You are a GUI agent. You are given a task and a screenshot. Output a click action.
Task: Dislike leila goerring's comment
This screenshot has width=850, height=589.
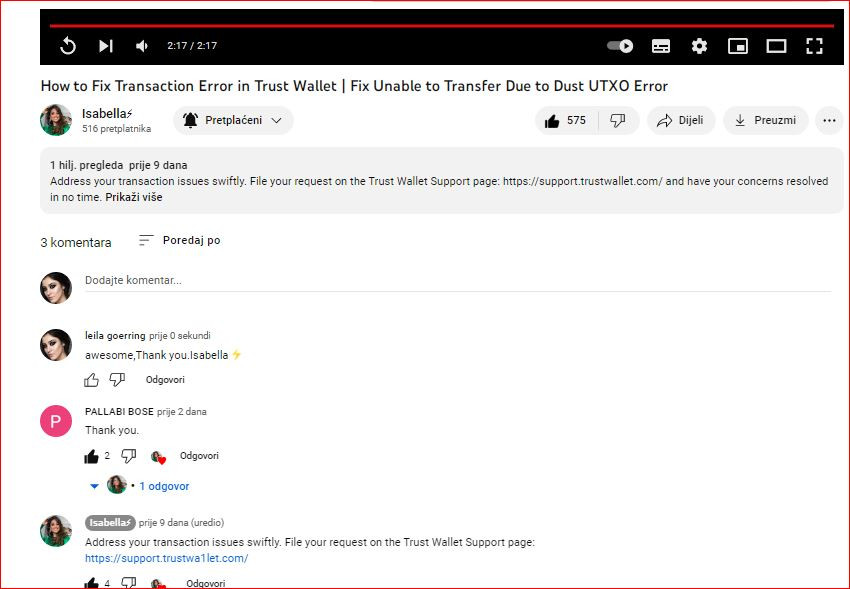tap(117, 380)
